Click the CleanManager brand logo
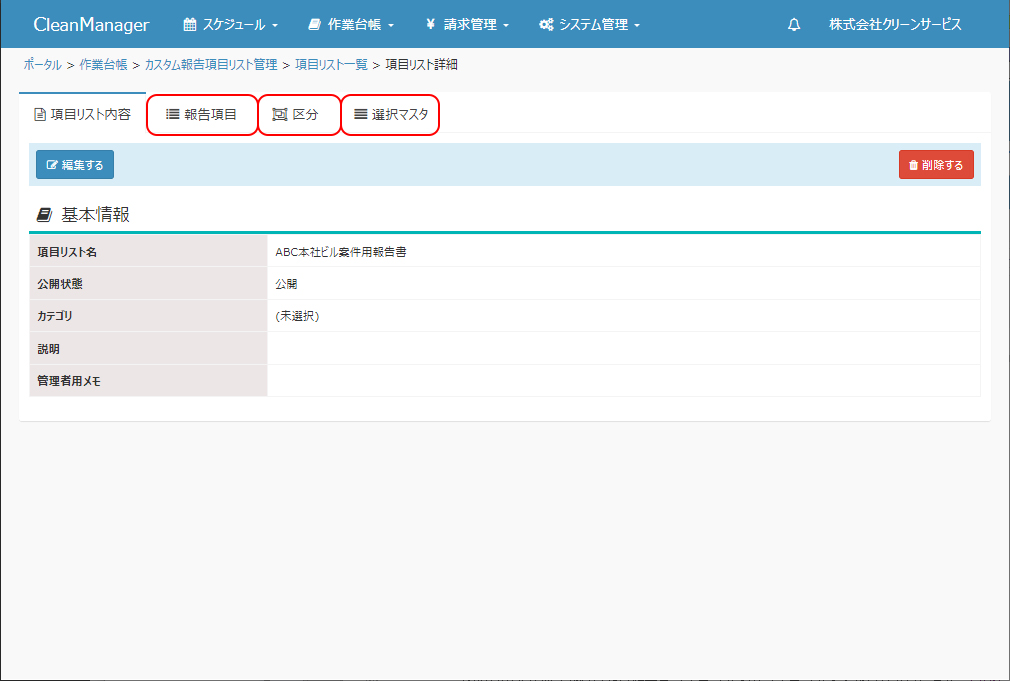This screenshot has width=1010, height=681. 91,25
